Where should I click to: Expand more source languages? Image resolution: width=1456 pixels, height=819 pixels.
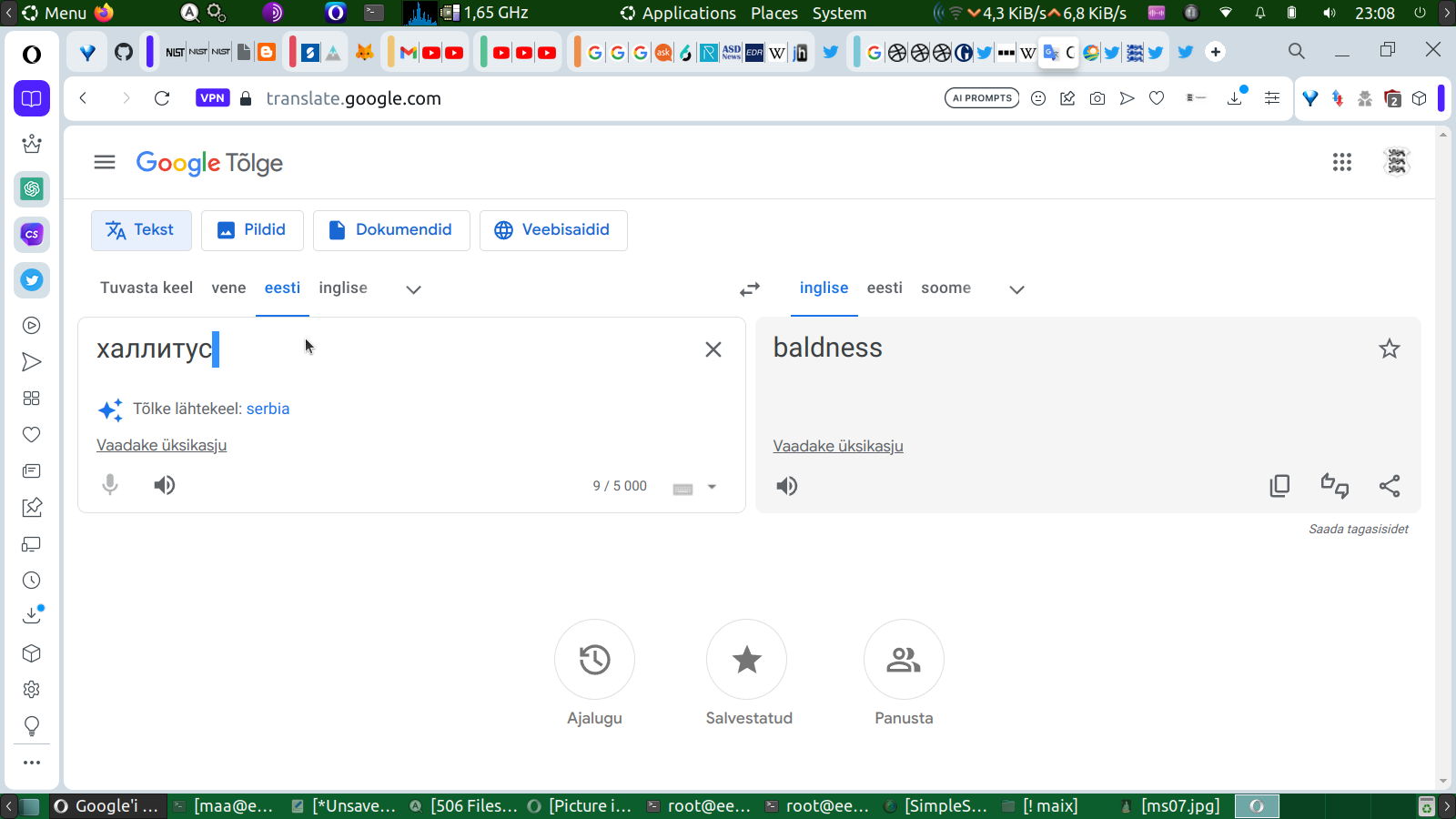(413, 289)
